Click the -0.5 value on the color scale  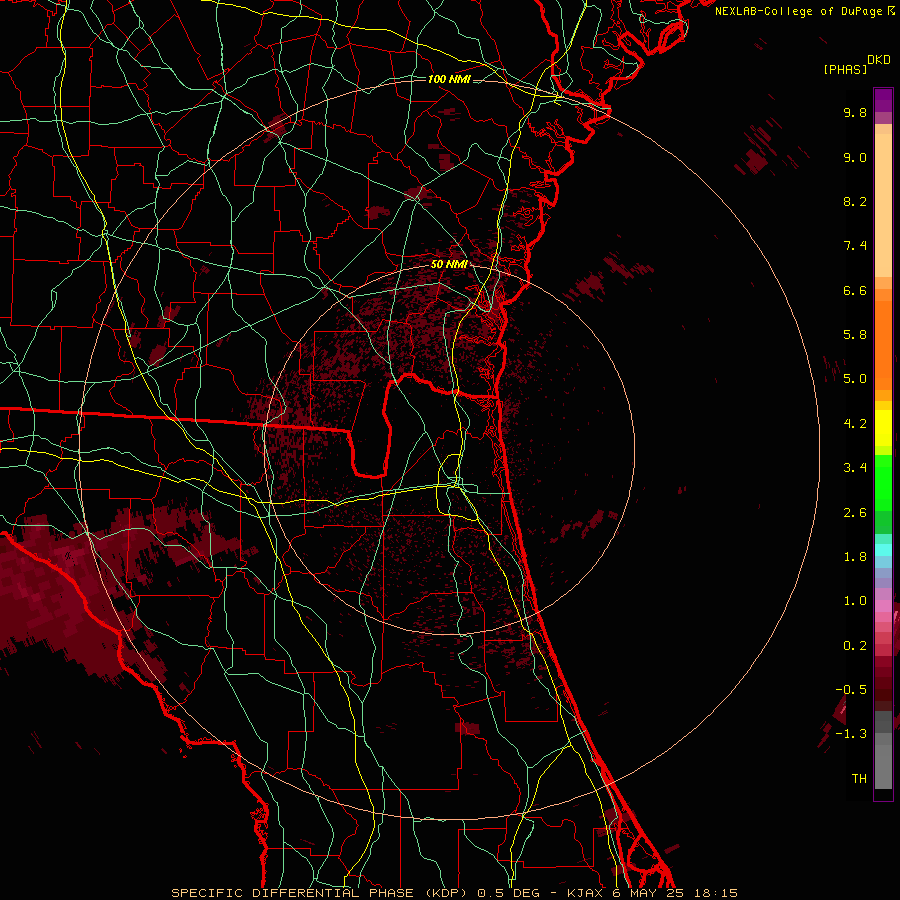[851, 690]
